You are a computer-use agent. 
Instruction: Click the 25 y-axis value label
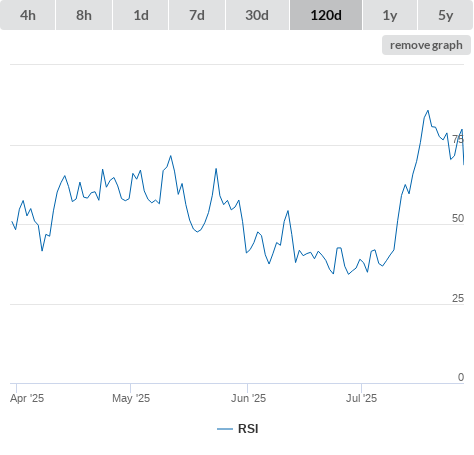[x=458, y=298]
